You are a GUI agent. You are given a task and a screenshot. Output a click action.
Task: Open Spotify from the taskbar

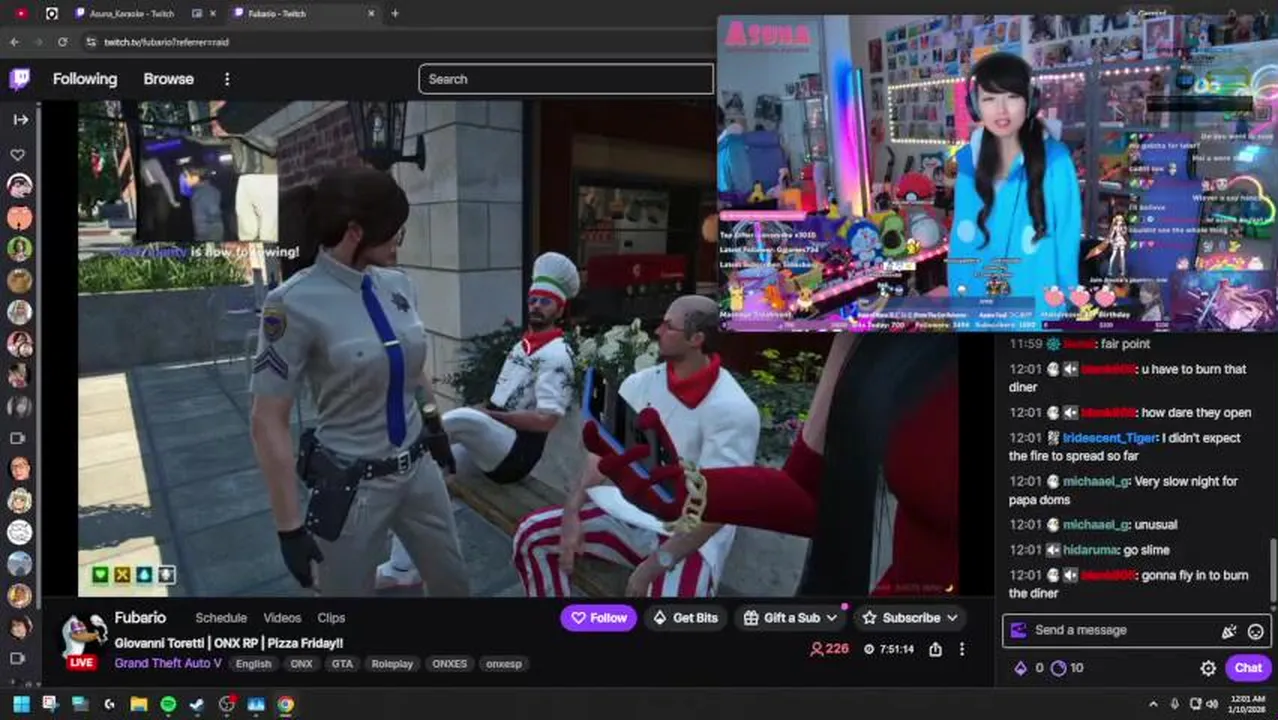point(168,704)
